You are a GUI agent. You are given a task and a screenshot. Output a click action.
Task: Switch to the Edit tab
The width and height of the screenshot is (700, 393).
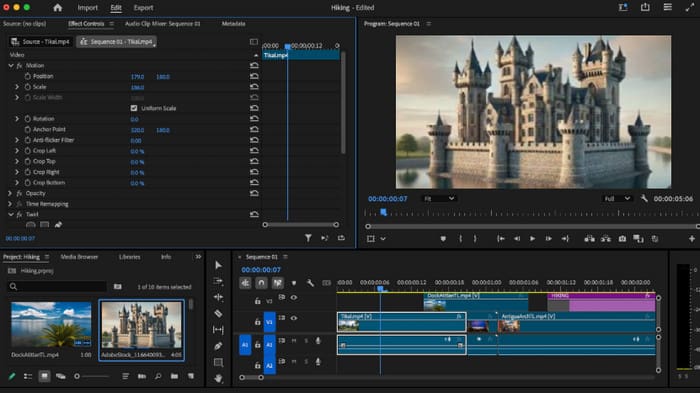click(x=116, y=8)
